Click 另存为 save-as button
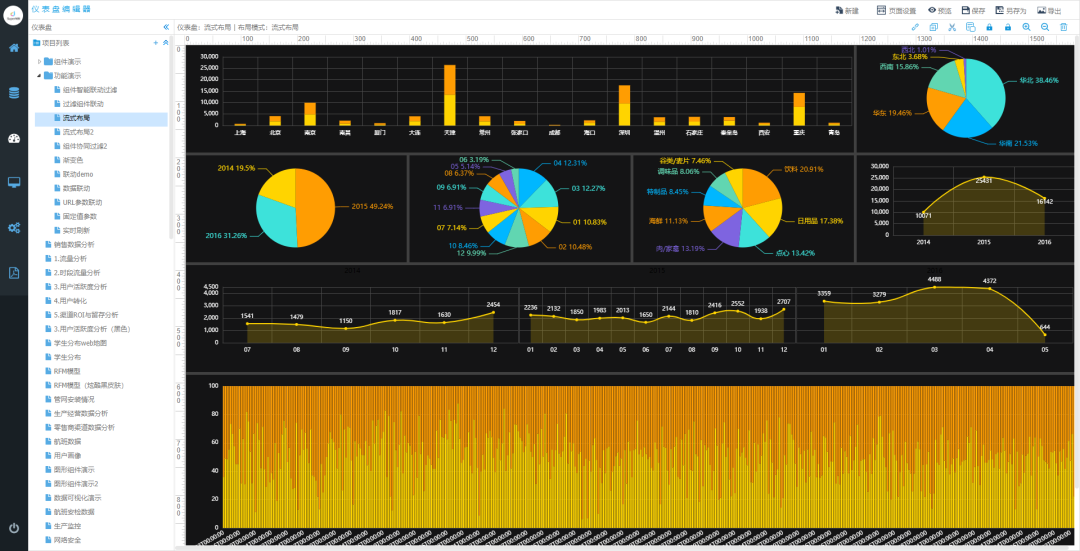 (x=1010, y=10)
